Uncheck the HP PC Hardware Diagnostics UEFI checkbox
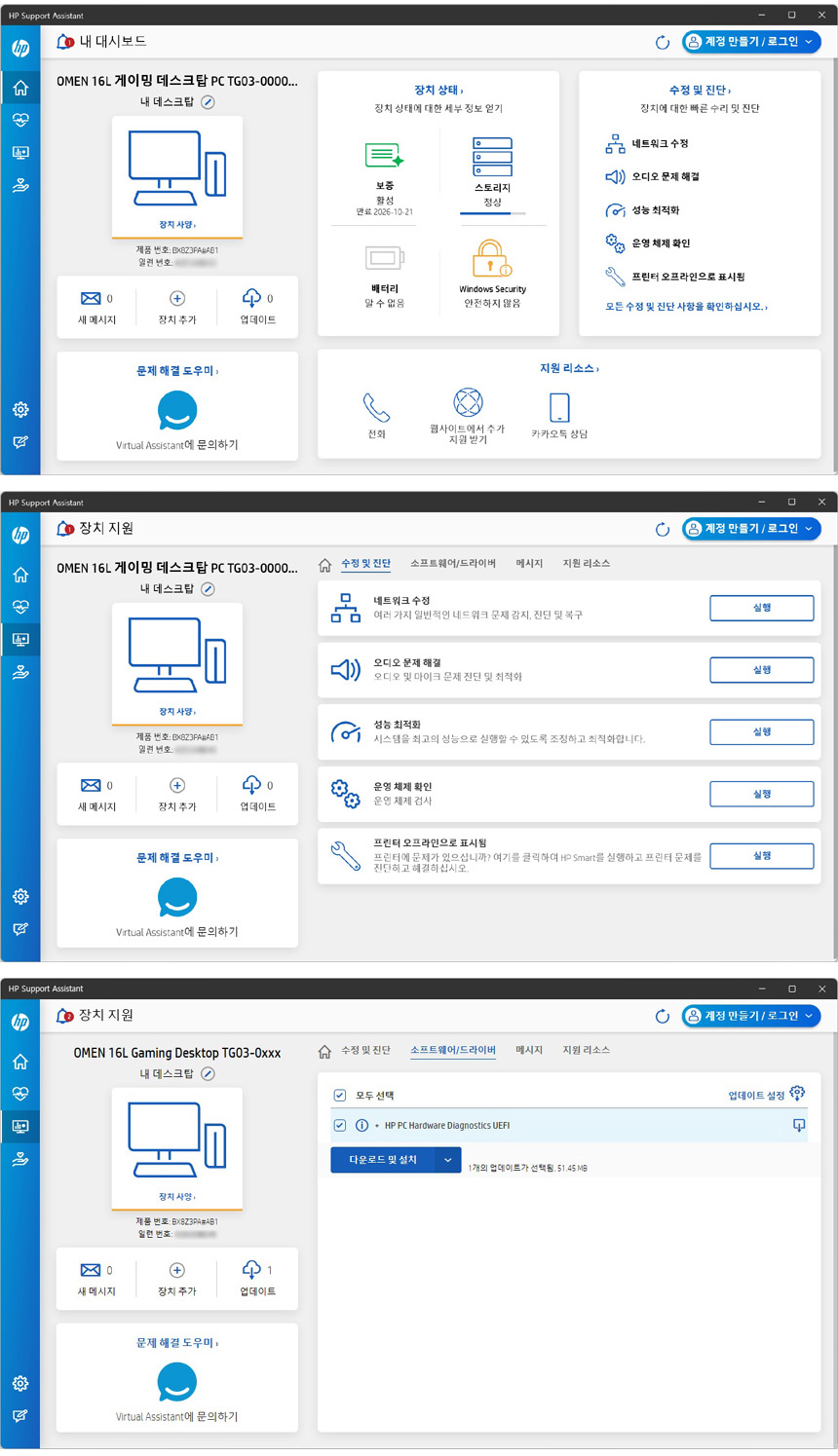 (340, 1126)
